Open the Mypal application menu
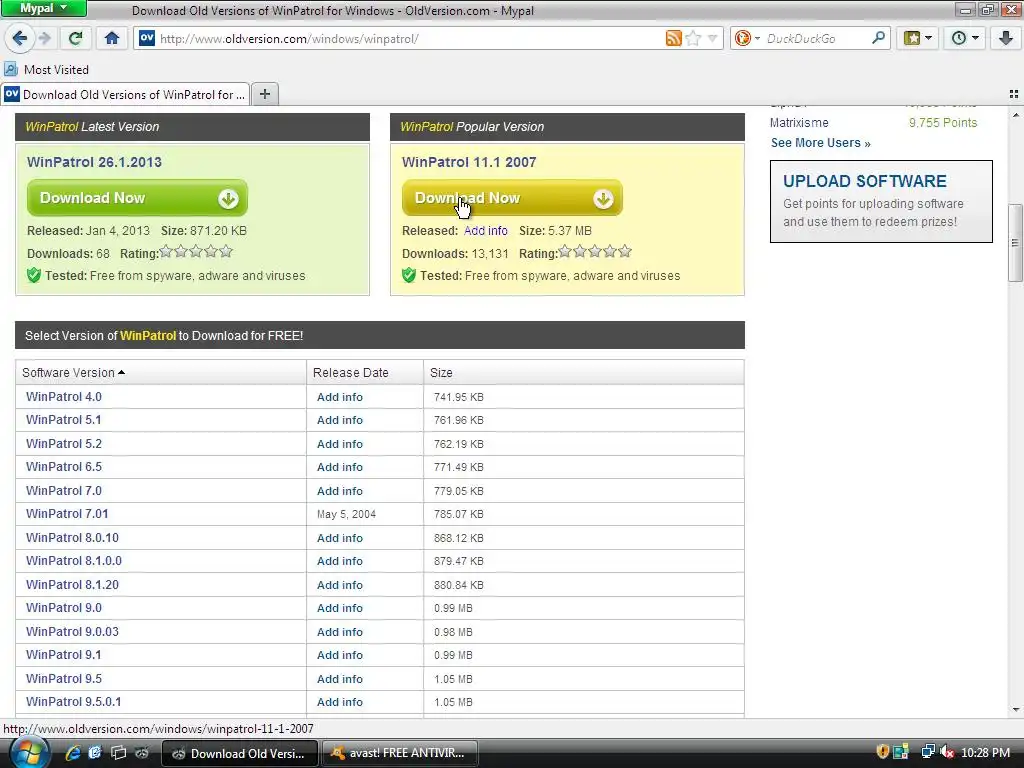1024x768 pixels. (44, 8)
